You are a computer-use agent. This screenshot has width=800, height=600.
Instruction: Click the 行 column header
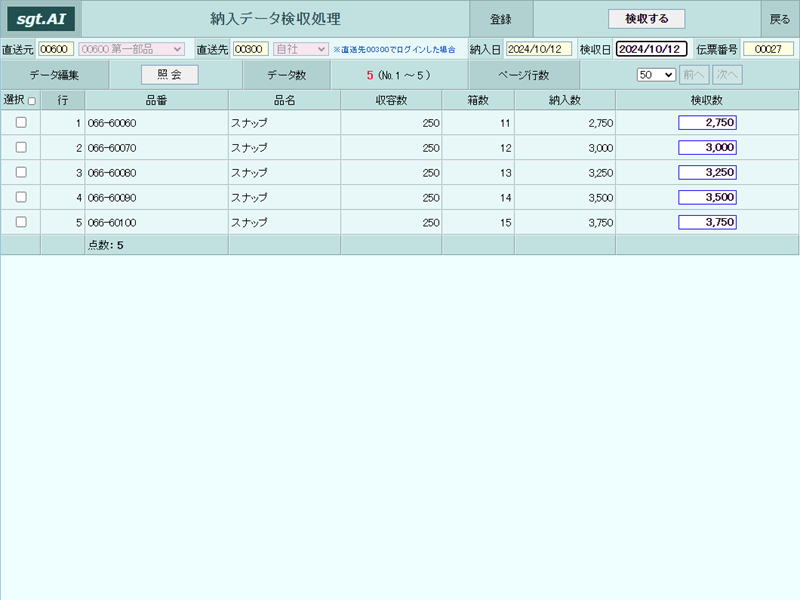[63, 101]
